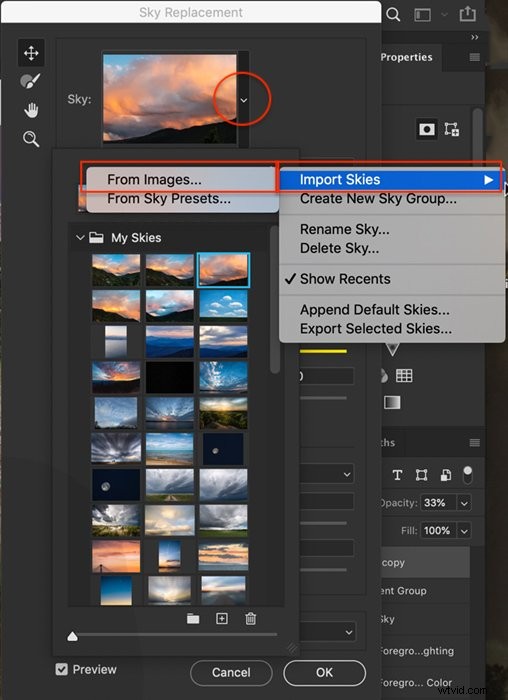Create new sky group folder icon

(x=193, y=619)
